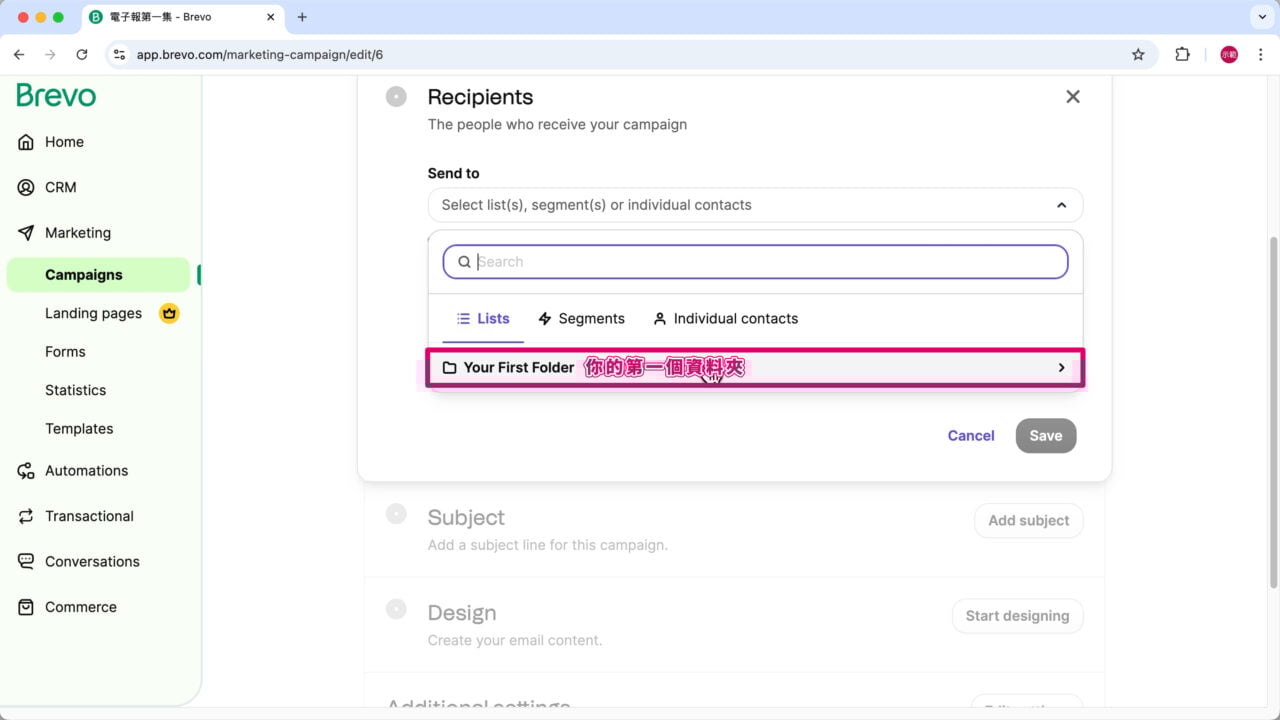Switch to the Segments tab
This screenshot has height=720, width=1280.
581,319
